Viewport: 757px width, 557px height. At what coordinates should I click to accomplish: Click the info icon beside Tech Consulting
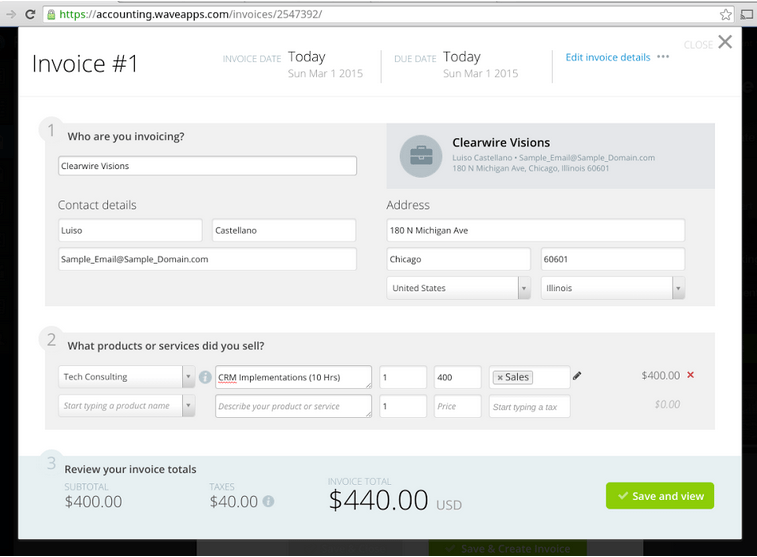click(x=205, y=377)
